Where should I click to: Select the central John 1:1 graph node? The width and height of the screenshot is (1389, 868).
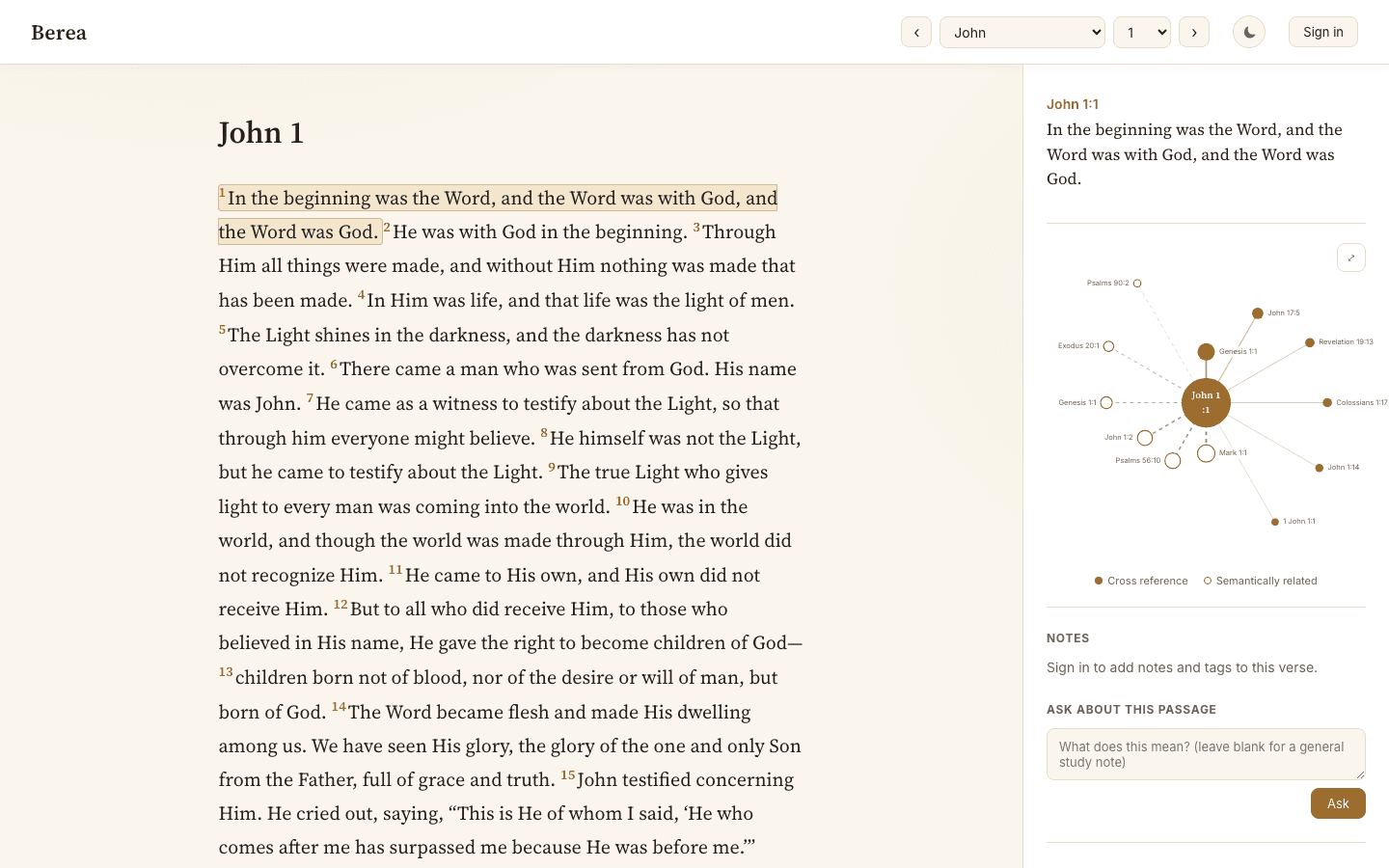1206,402
